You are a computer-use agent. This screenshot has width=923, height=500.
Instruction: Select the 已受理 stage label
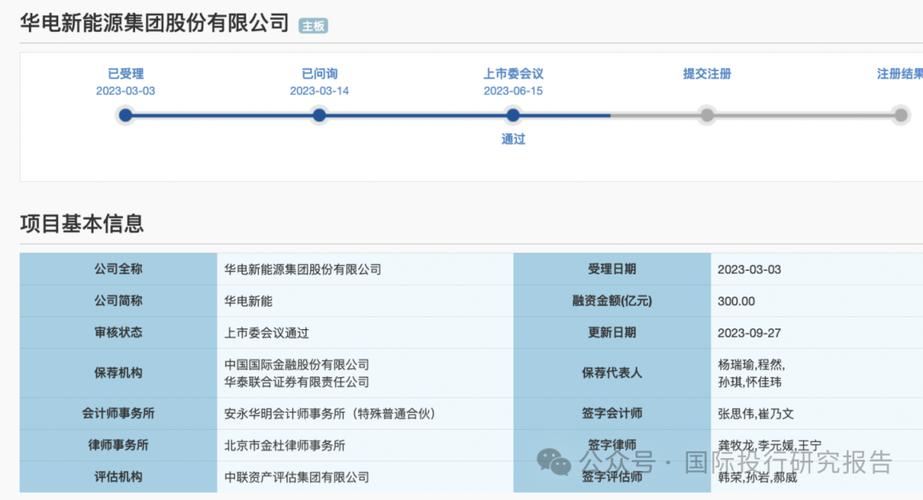point(126,73)
